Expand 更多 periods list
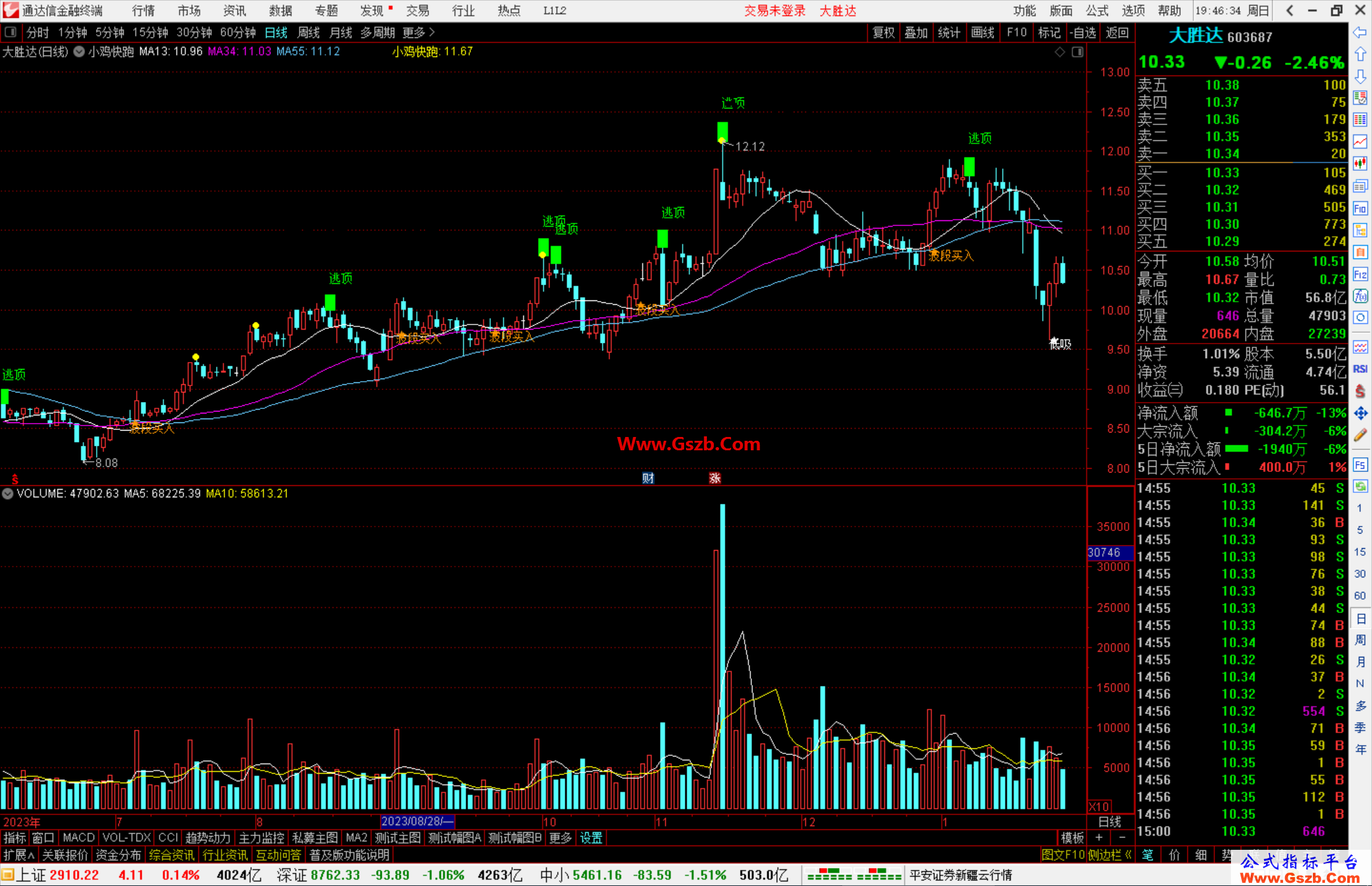This screenshot has width=1372, height=886. point(419,32)
